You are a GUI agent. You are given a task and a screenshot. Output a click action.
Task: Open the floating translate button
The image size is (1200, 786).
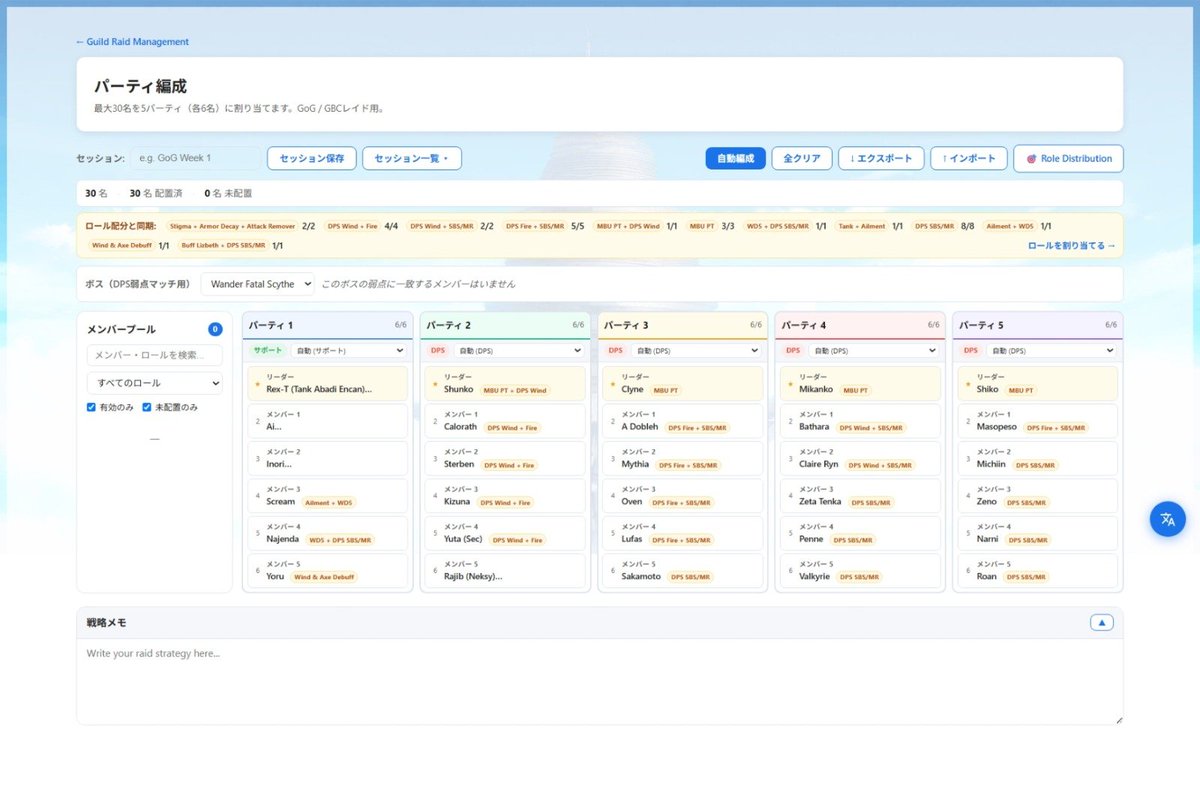pyautogui.click(x=1167, y=519)
